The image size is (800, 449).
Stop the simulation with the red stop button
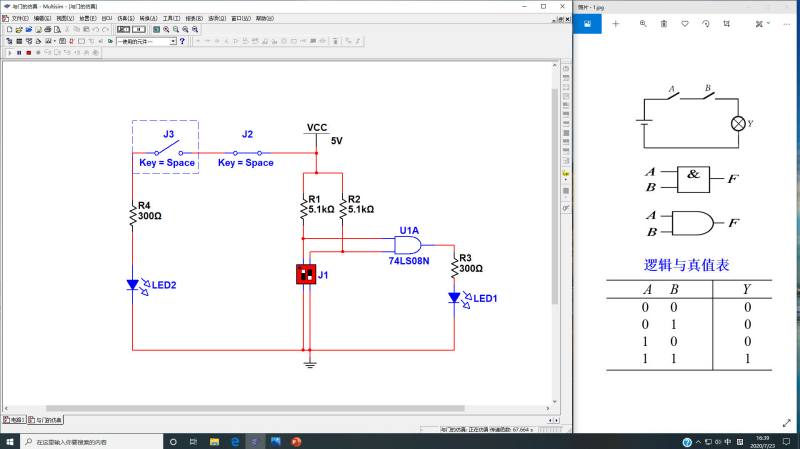(x=29, y=53)
